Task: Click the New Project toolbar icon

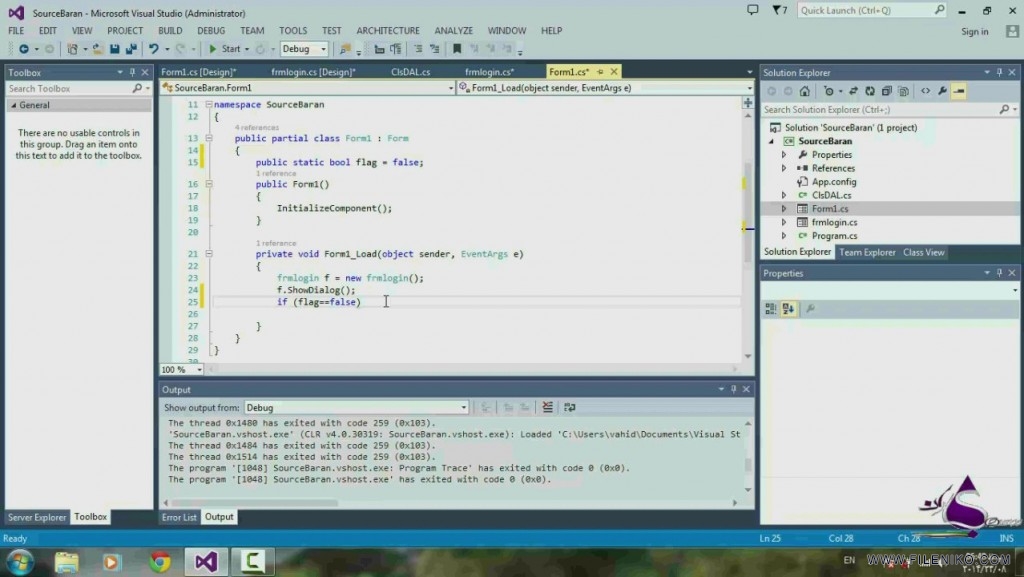Action: pyautogui.click(x=72, y=49)
